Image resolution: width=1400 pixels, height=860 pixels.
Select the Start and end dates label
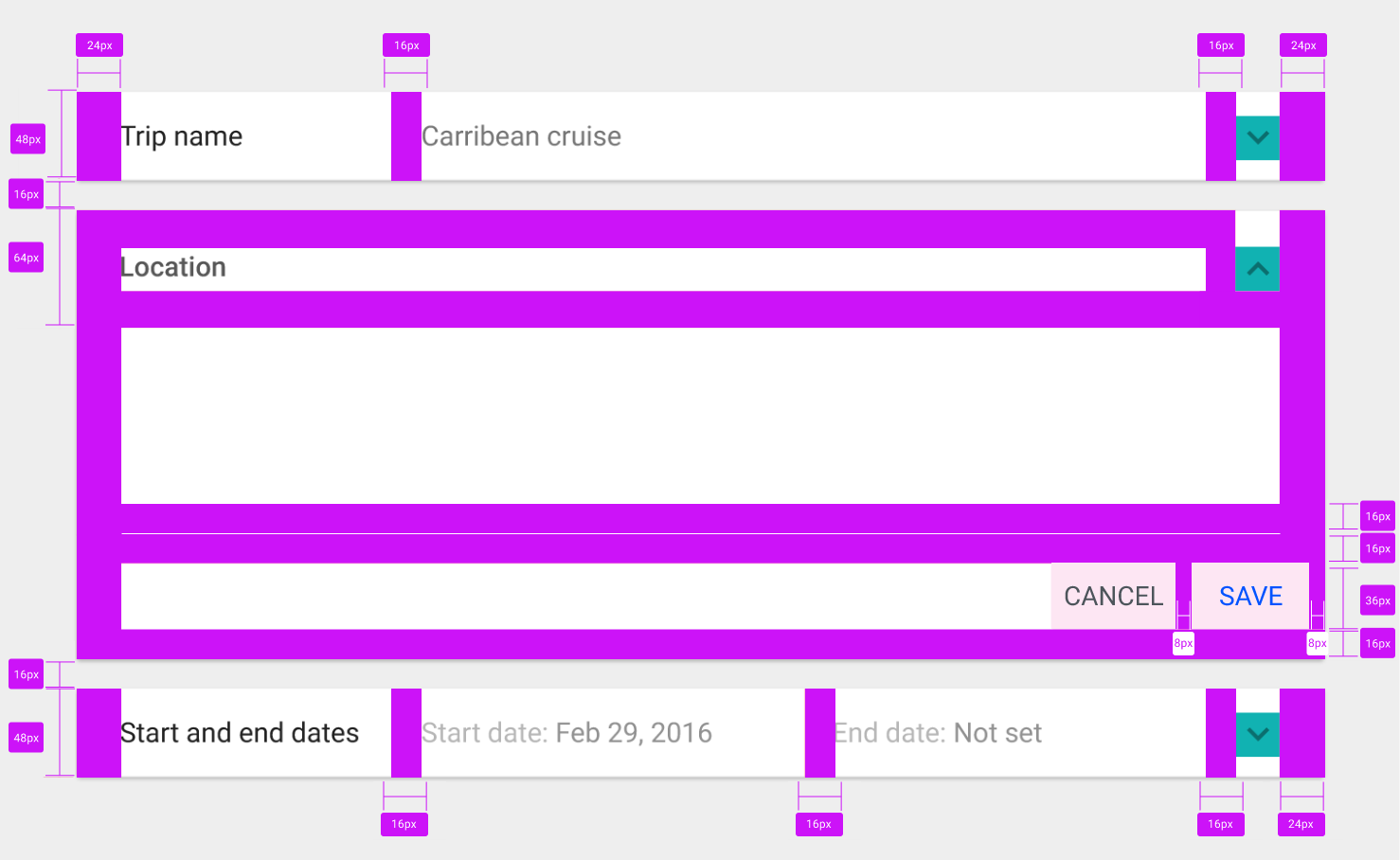[240, 733]
